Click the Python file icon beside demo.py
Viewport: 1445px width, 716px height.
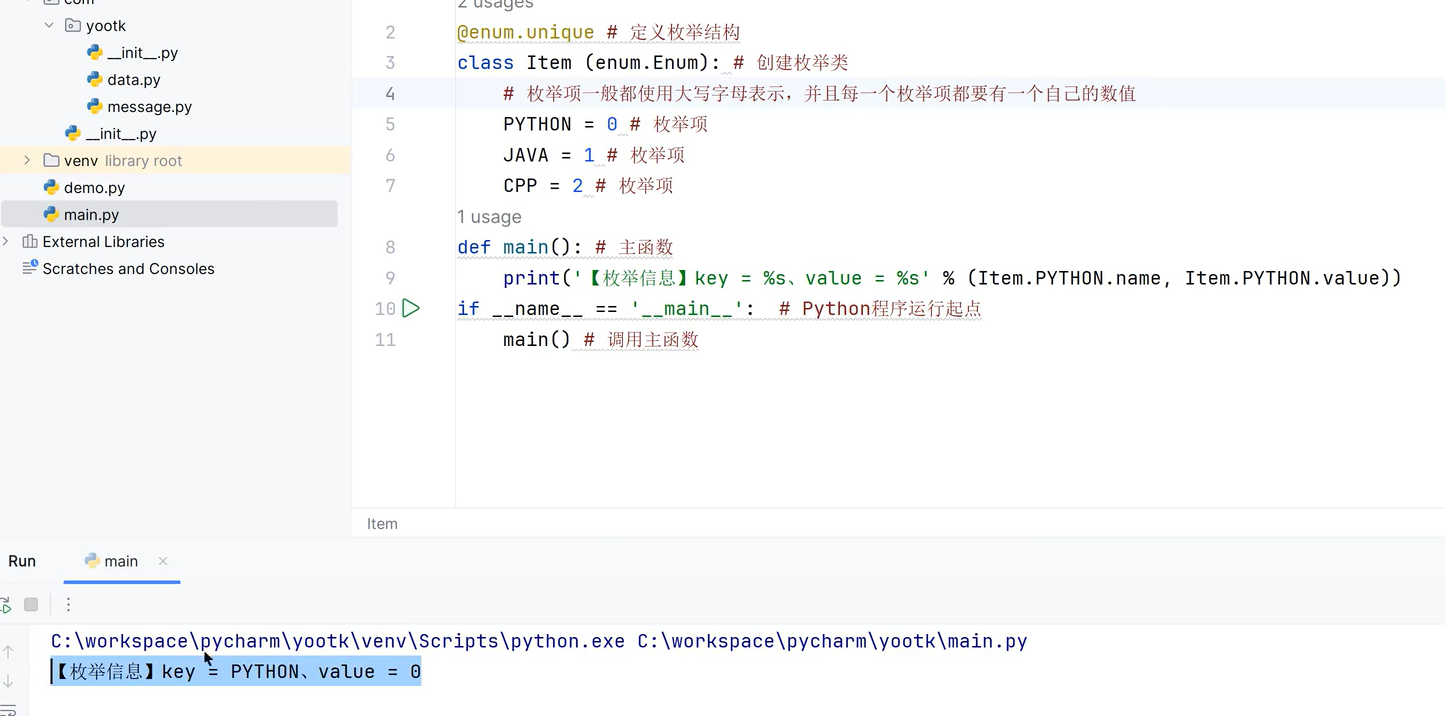point(51,187)
